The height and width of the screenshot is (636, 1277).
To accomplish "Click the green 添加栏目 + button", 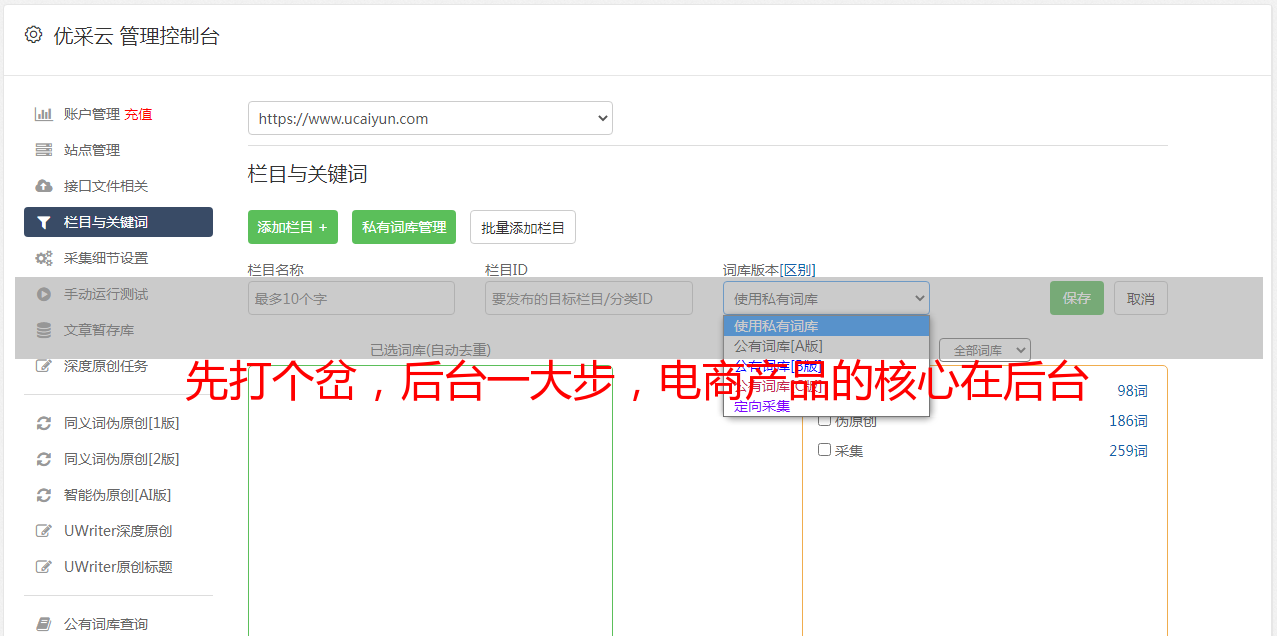I will pyautogui.click(x=292, y=227).
